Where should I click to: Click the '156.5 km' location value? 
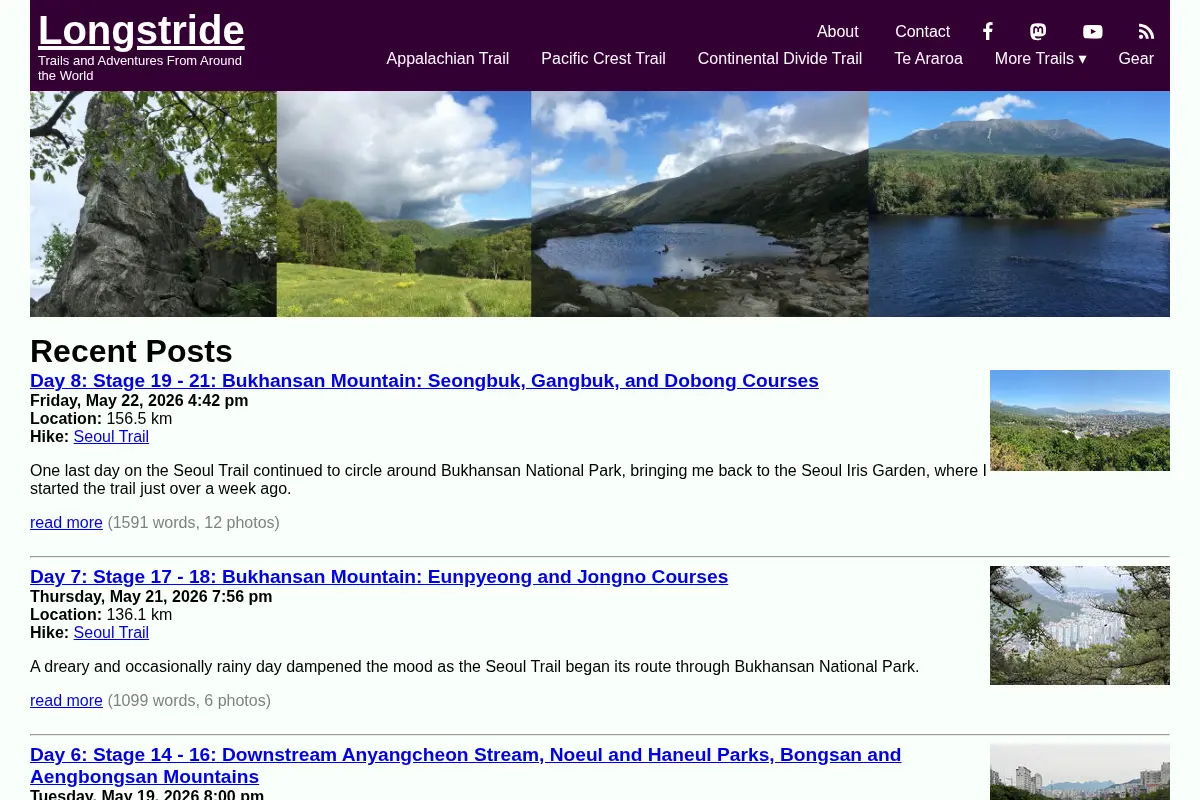[x=139, y=419]
